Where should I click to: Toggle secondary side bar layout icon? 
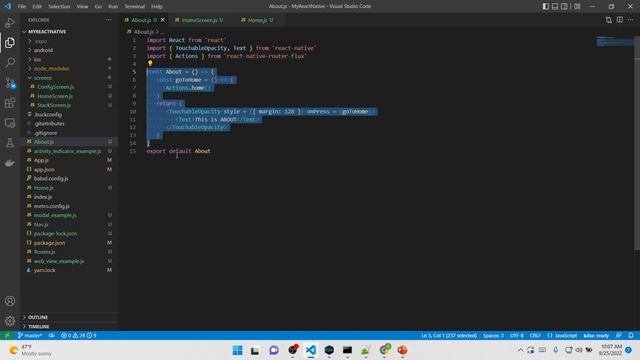click(x=564, y=6)
